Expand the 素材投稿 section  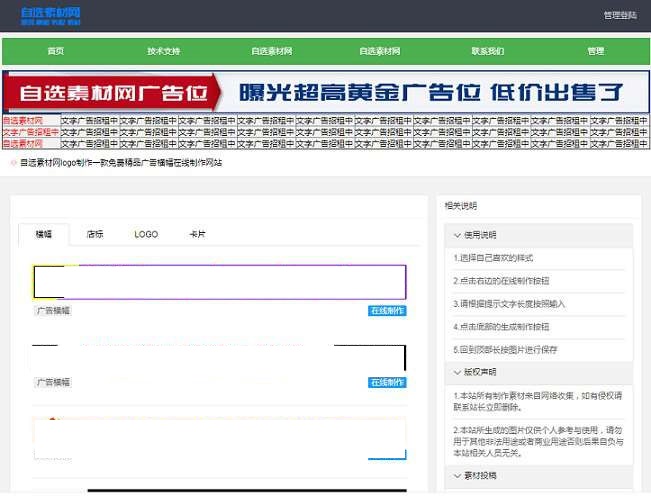538,476
